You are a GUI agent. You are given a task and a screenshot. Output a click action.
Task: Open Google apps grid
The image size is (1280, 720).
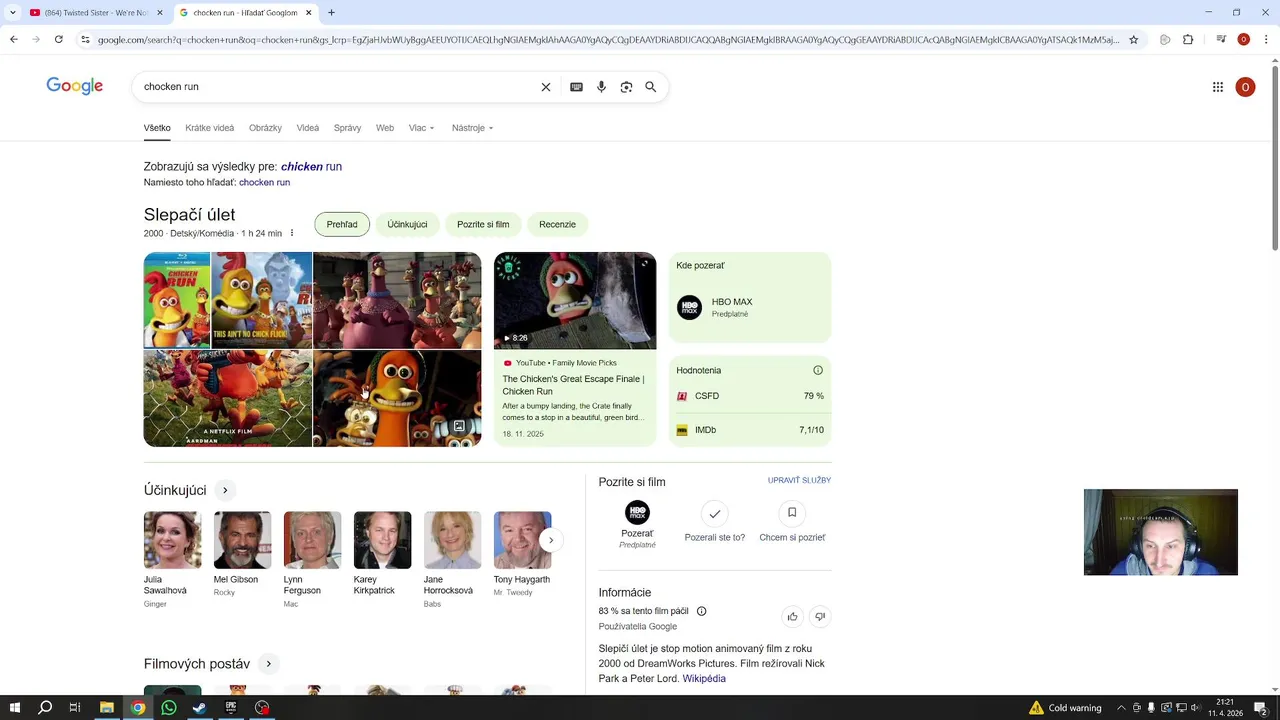tap(1218, 87)
